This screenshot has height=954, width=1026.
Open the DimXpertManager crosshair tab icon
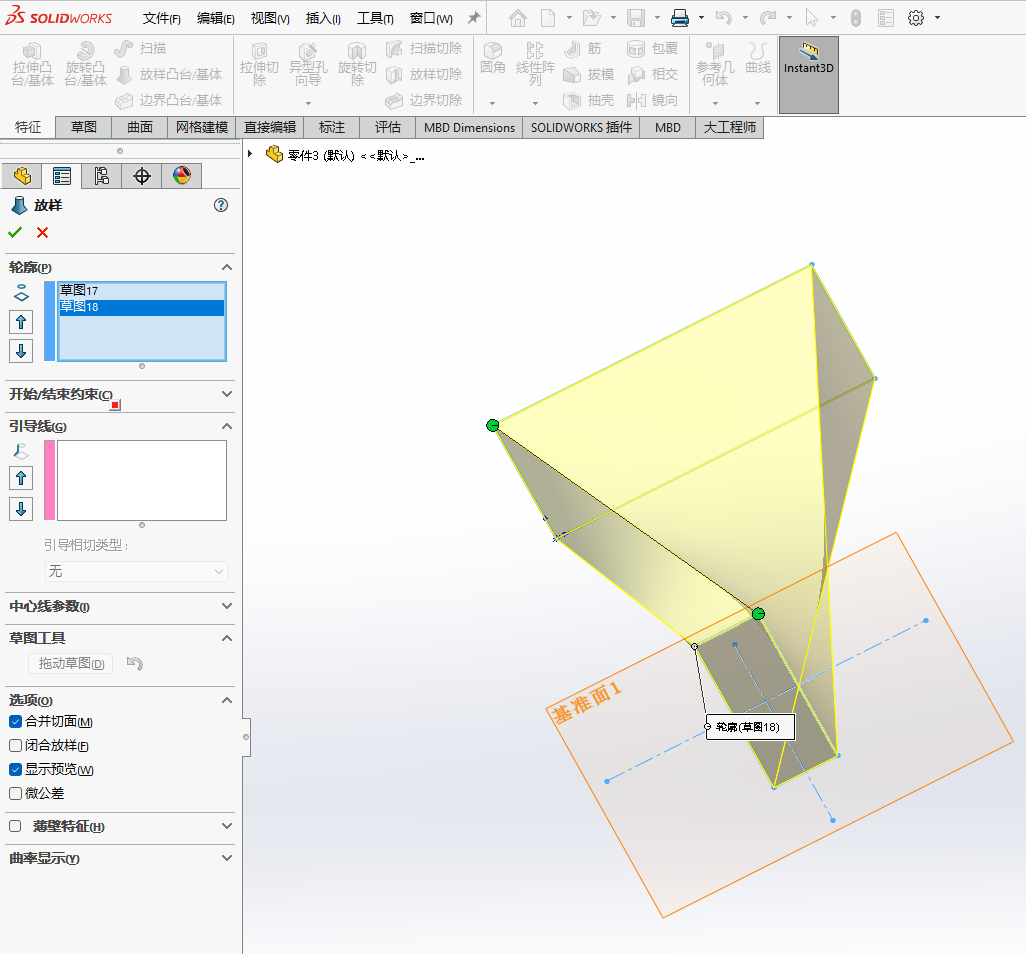(142, 177)
